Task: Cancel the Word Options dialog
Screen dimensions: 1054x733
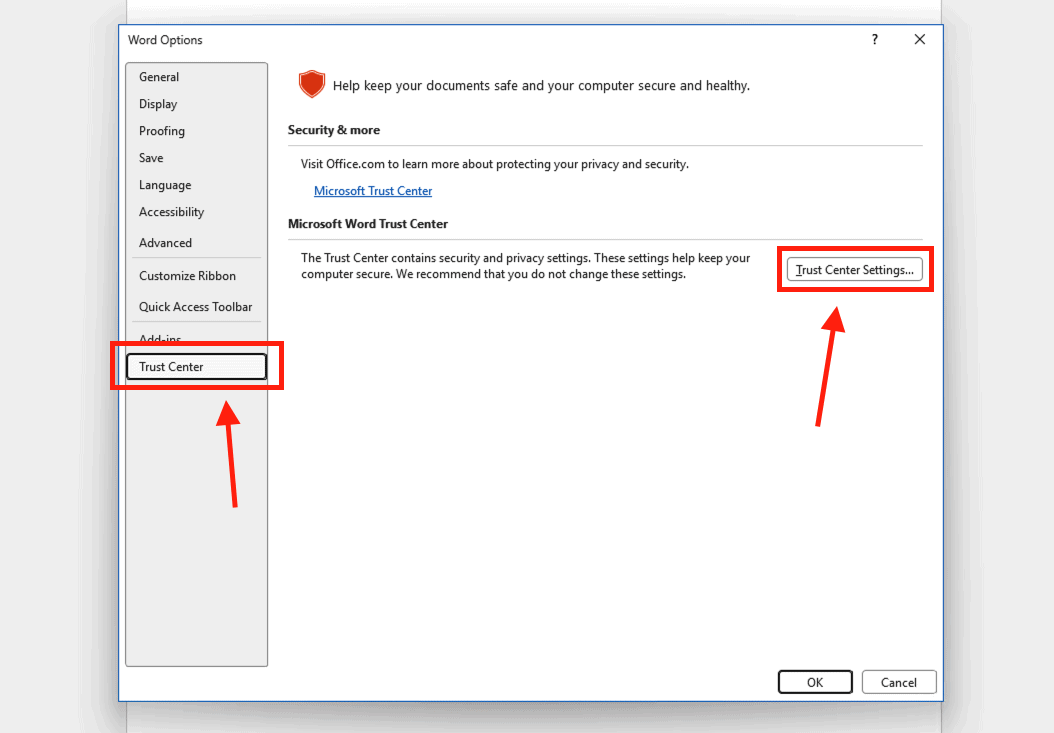Action: [x=899, y=682]
